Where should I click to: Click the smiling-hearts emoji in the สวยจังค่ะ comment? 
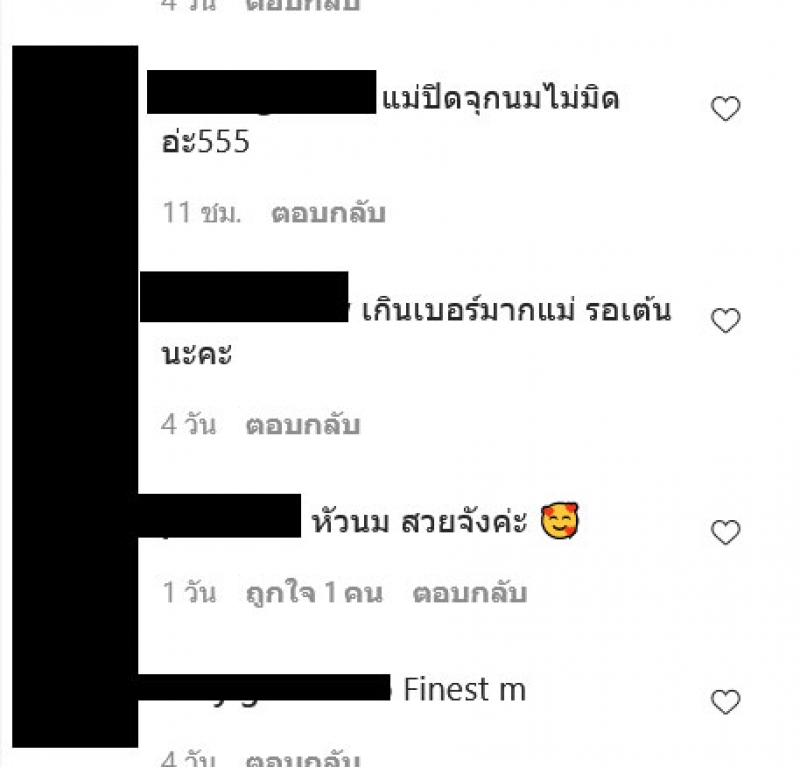click(x=560, y=521)
